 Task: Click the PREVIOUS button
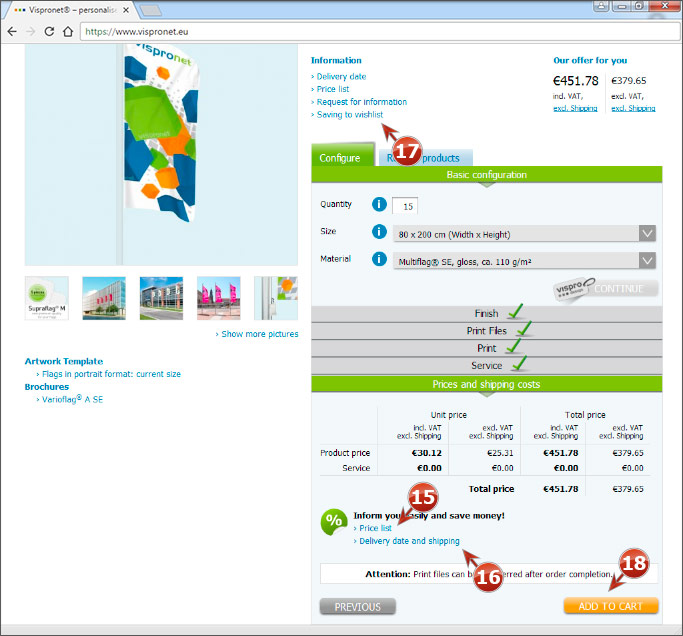coord(358,606)
